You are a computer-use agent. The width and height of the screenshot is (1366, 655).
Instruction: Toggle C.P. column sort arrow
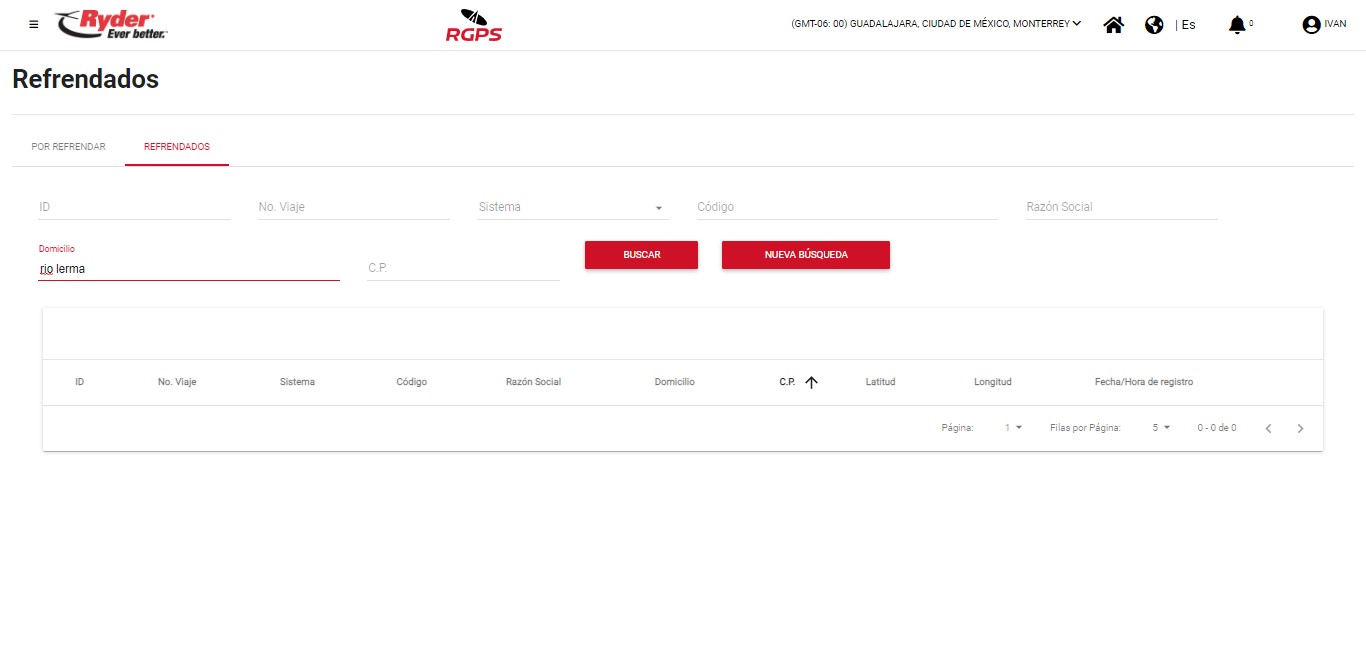[811, 382]
